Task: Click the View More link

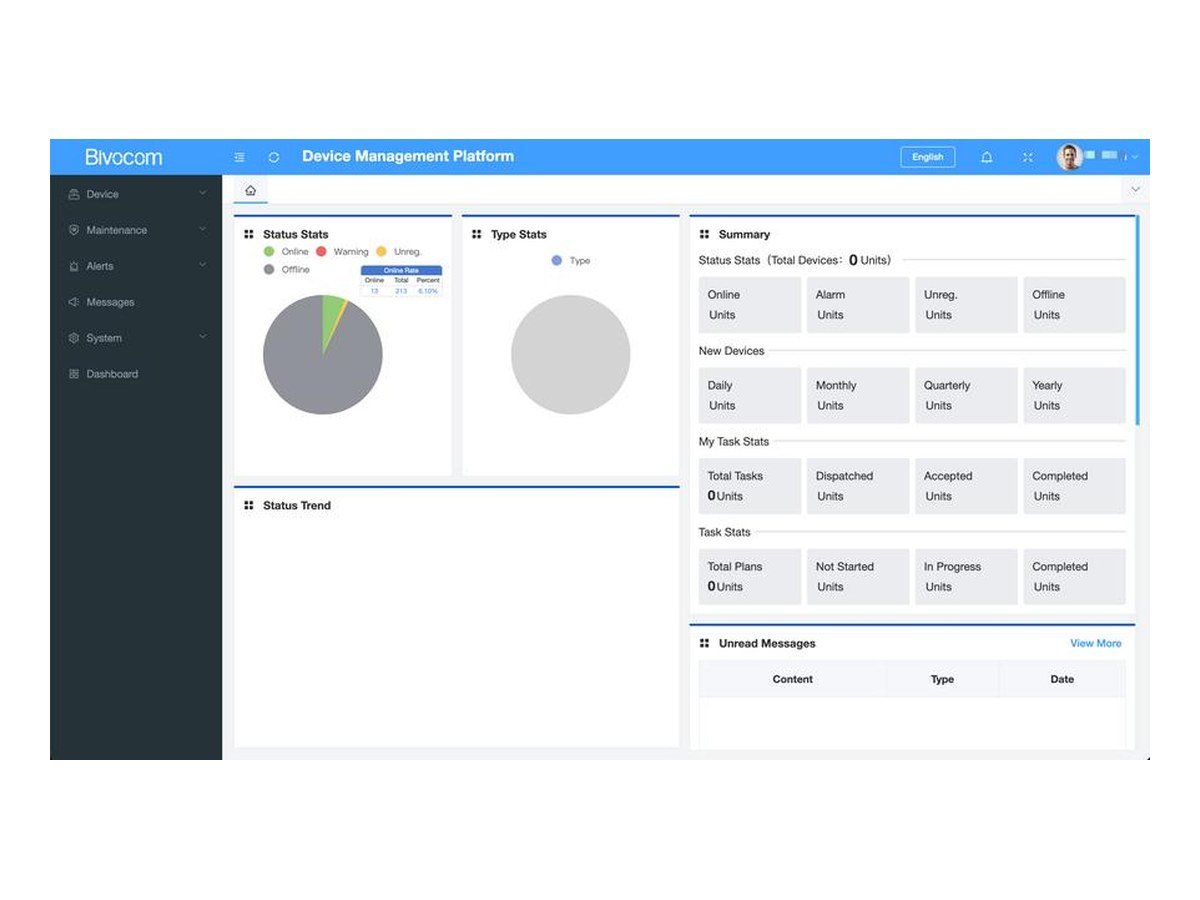Action: [x=1096, y=643]
